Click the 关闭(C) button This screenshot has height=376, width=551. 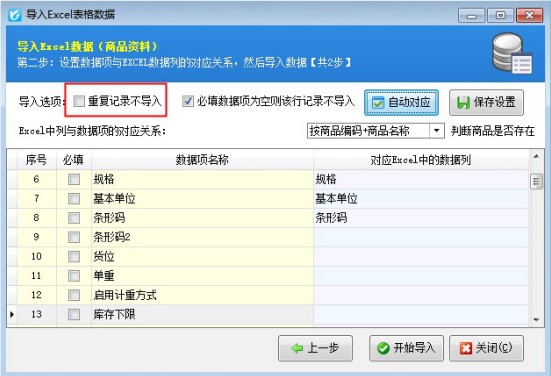(486, 348)
